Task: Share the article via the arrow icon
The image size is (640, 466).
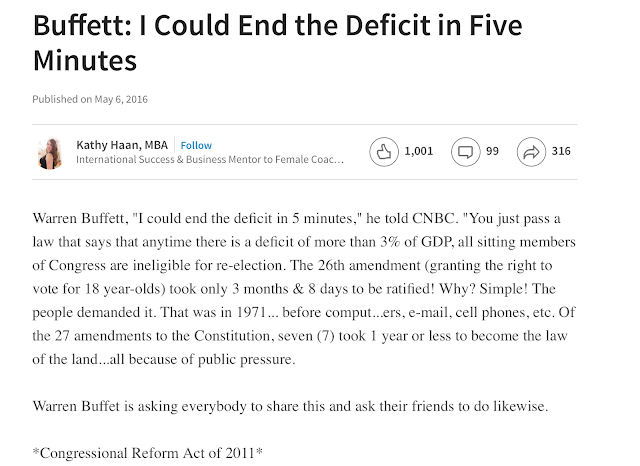Action: tap(531, 152)
